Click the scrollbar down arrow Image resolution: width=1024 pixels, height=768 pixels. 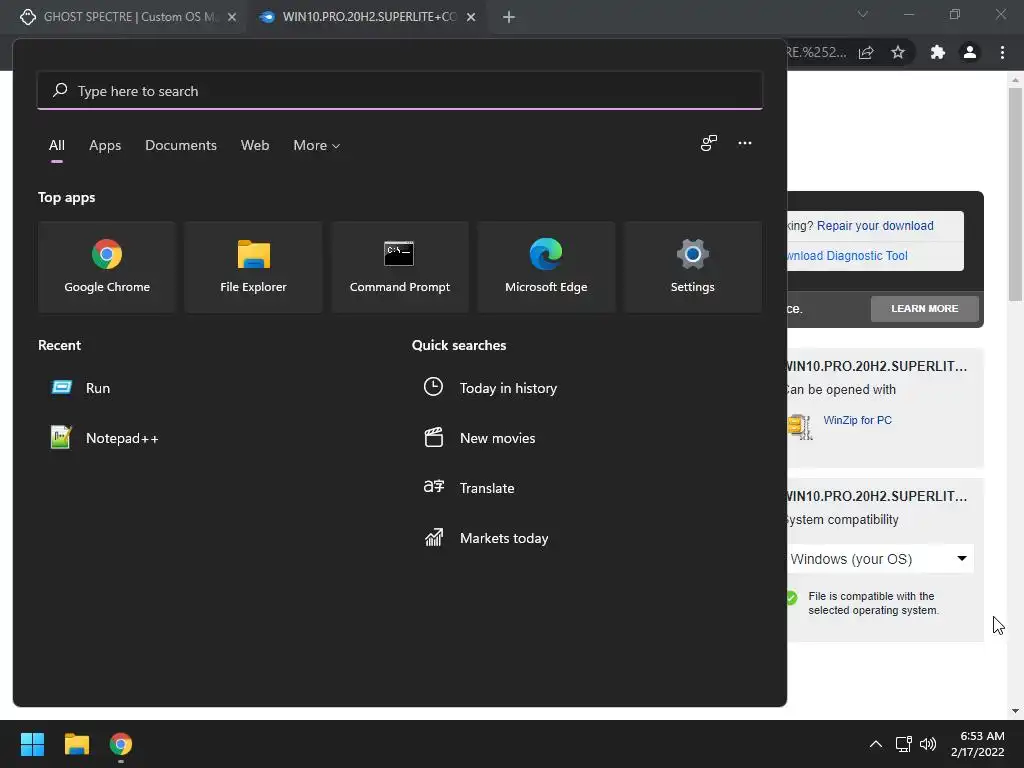pyautogui.click(x=1015, y=711)
